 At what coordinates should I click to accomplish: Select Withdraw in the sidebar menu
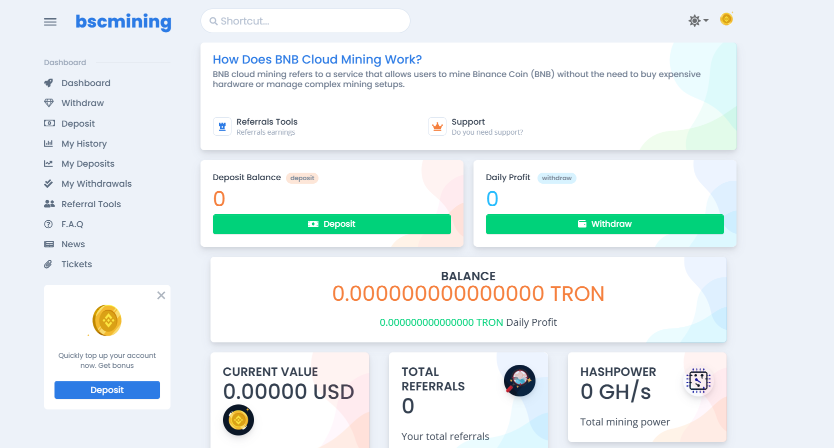tap(82, 103)
